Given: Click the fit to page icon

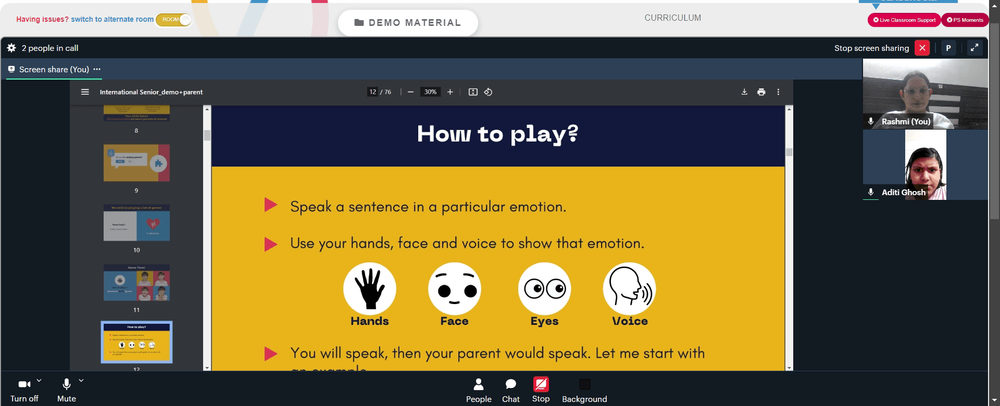Looking at the screenshot, I should 473,92.
